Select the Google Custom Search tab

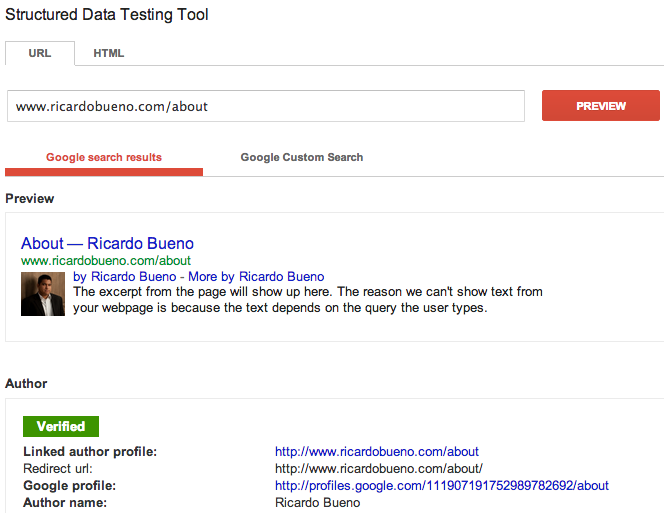pyautogui.click(x=302, y=157)
